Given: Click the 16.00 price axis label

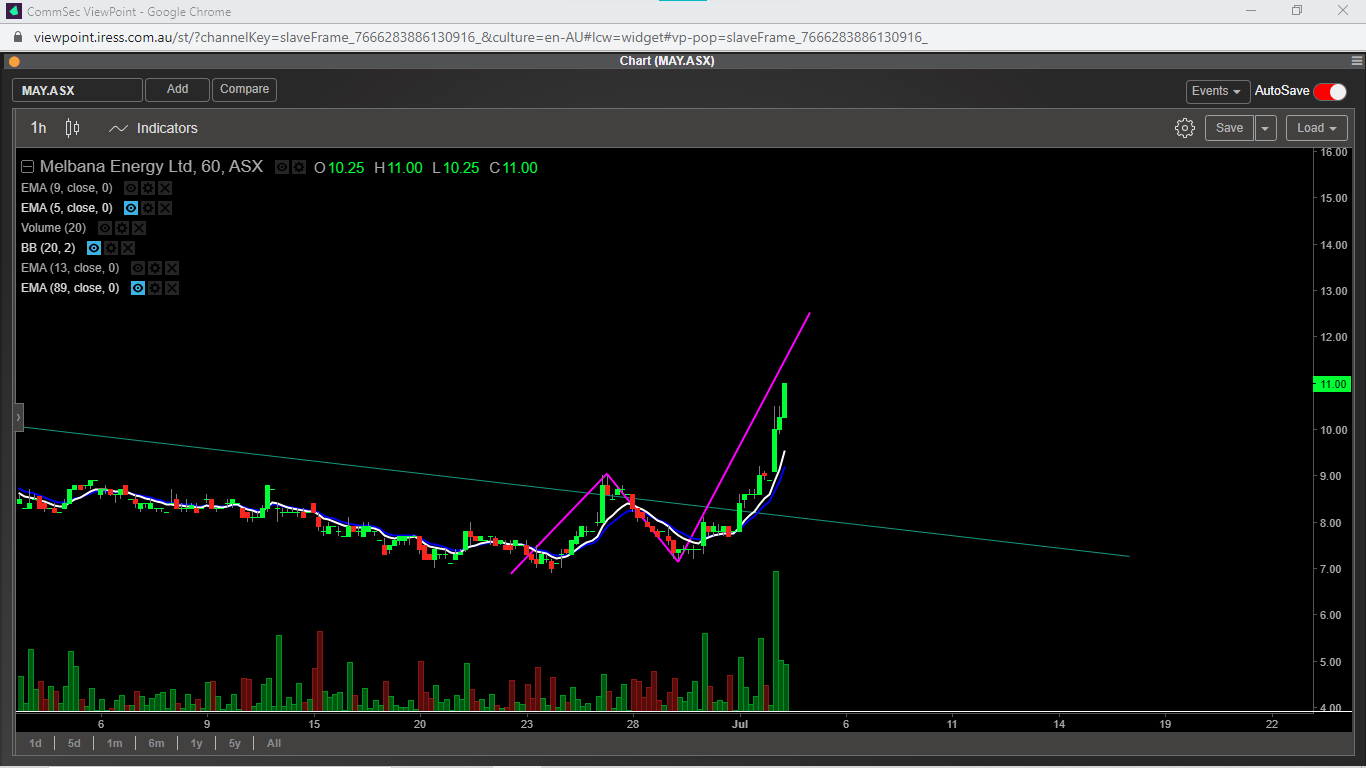Looking at the screenshot, I should (1335, 152).
